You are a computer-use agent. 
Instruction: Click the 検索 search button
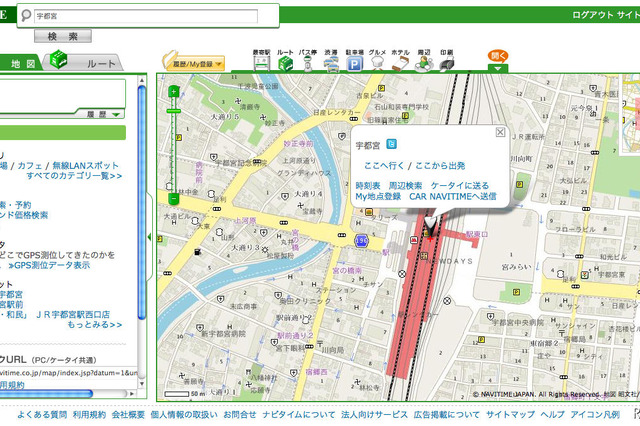click(x=63, y=36)
